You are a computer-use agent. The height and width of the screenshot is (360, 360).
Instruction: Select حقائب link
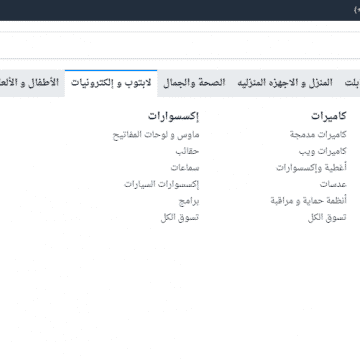pyautogui.click(x=187, y=151)
